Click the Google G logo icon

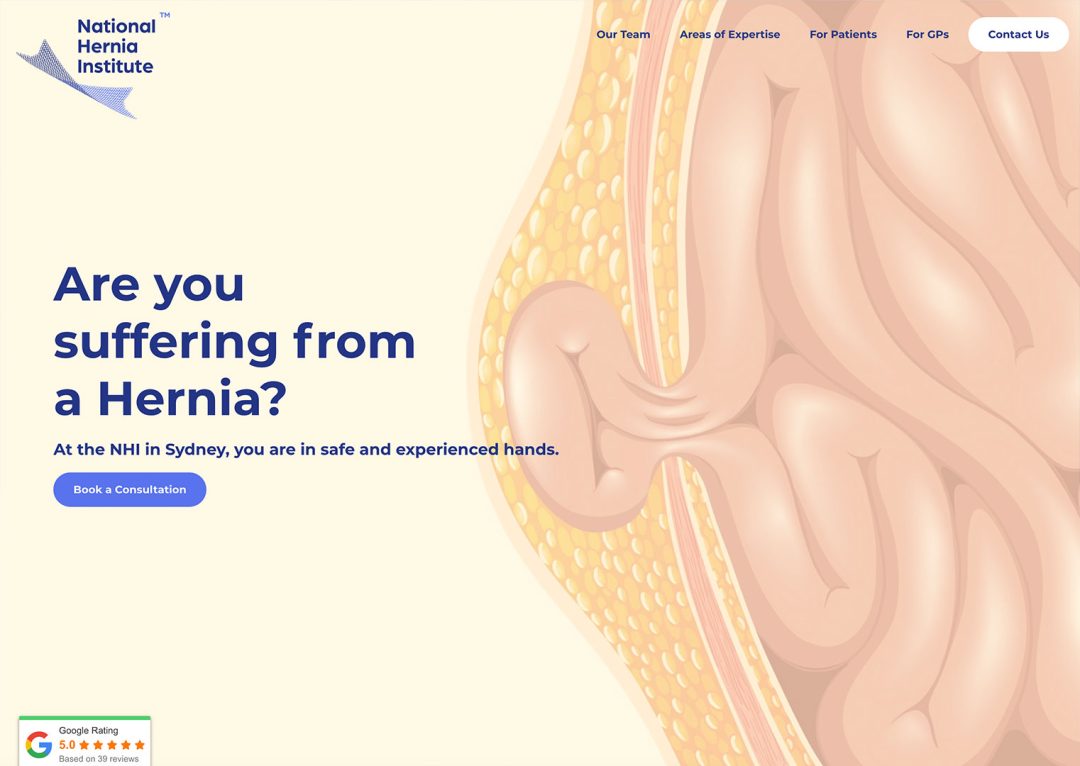click(x=39, y=745)
